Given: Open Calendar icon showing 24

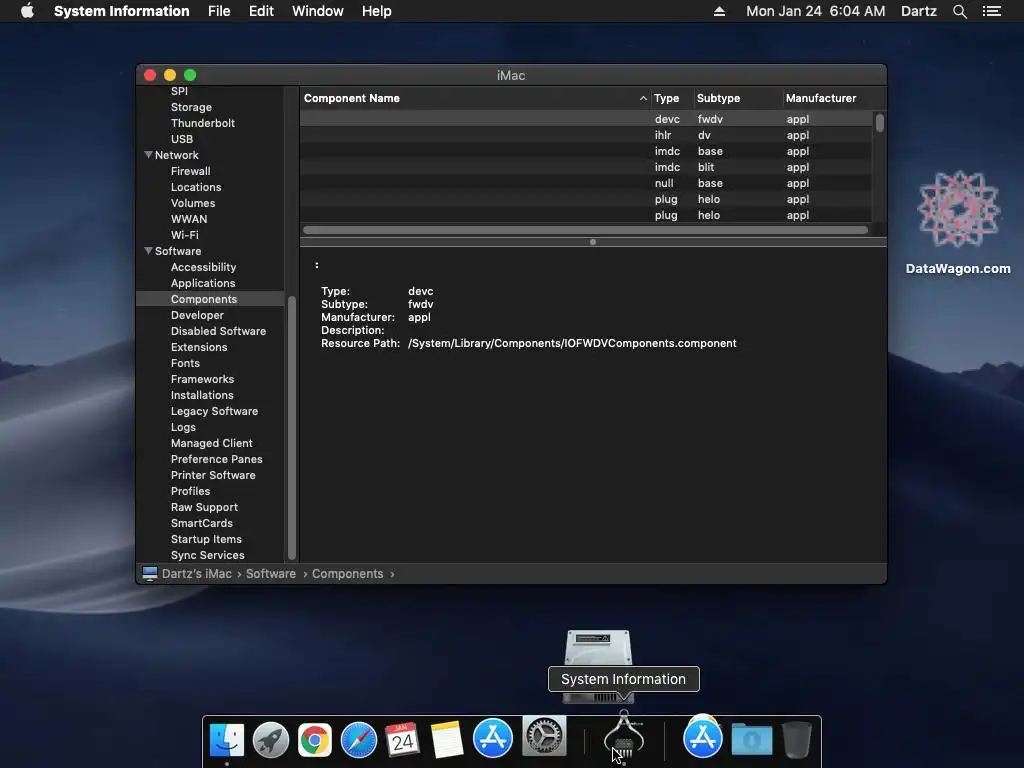Looking at the screenshot, I should click(402, 740).
